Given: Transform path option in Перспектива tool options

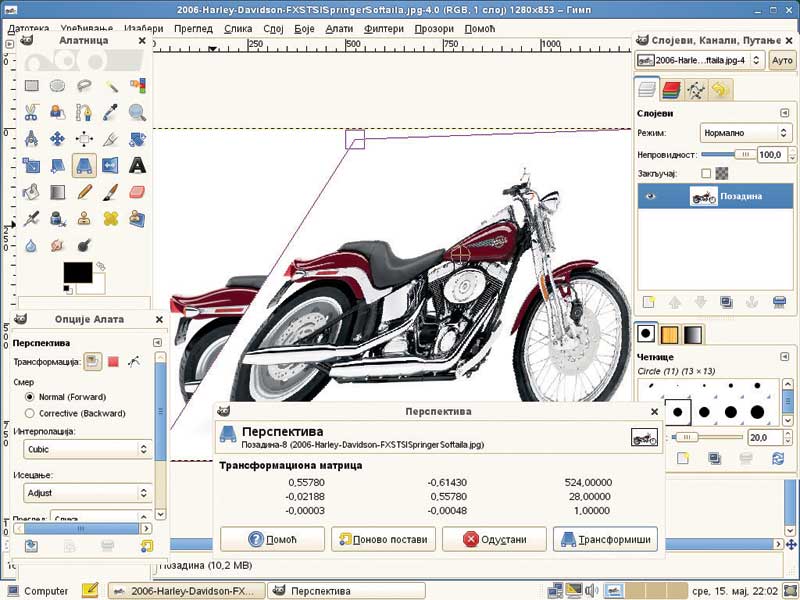Looking at the screenshot, I should pyautogui.click(x=134, y=362).
